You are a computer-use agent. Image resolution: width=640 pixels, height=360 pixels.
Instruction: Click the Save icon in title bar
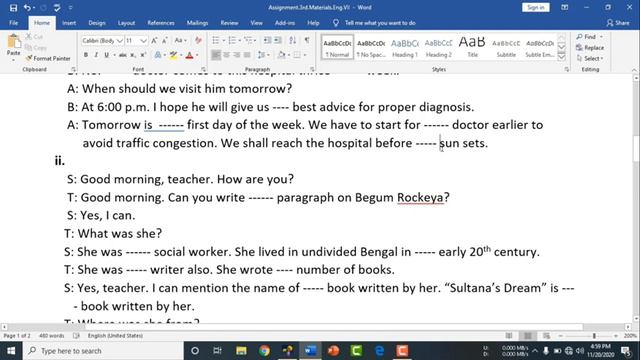[13, 8]
